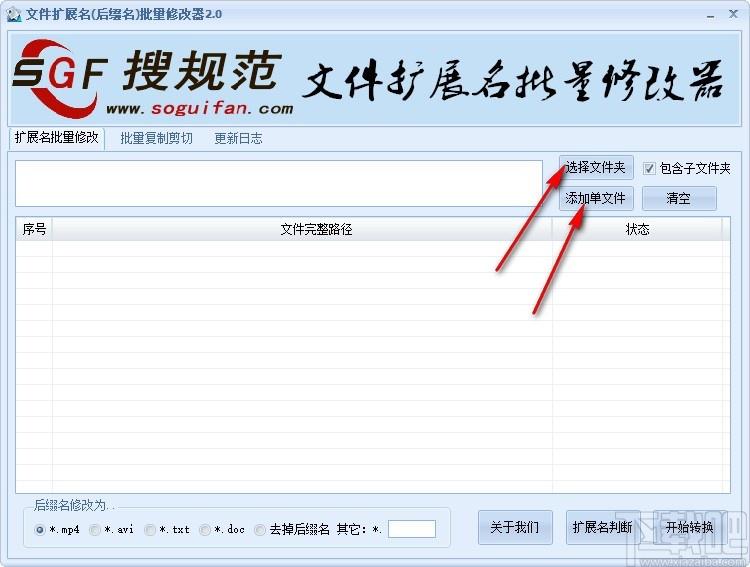Click the 序号 column header

(x=34, y=229)
